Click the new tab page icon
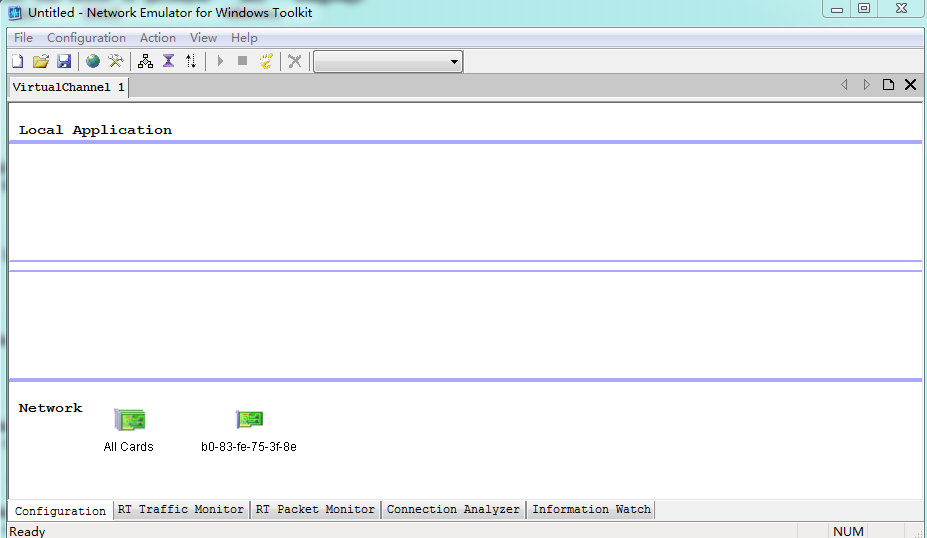 (889, 85)
